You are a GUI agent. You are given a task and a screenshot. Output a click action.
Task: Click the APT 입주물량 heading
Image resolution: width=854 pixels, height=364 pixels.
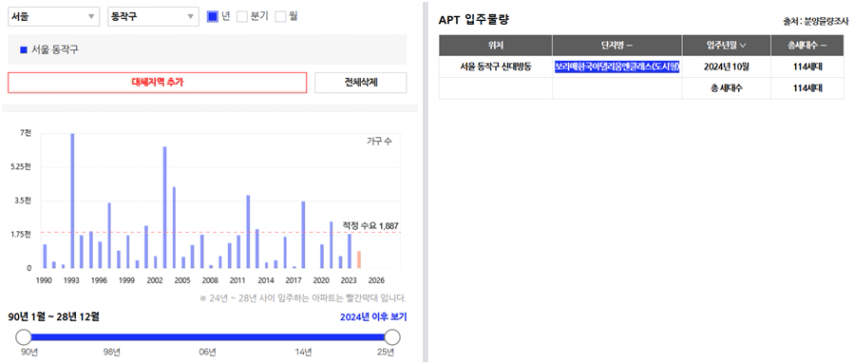[x=474, y=20]
